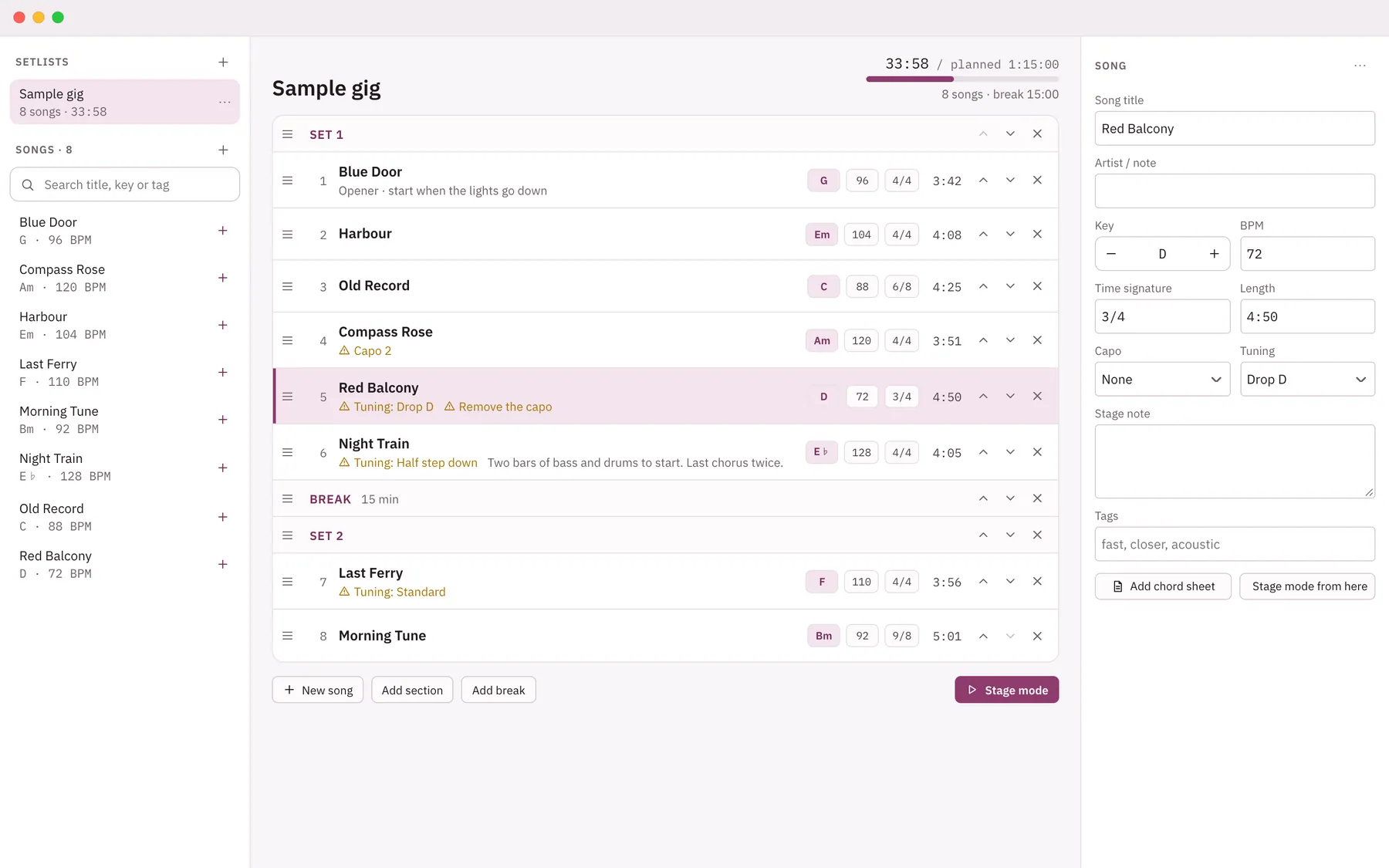The image size is (1389, 868).
Task: Move Old Record up one position
Action: click(x=983, y=285)
